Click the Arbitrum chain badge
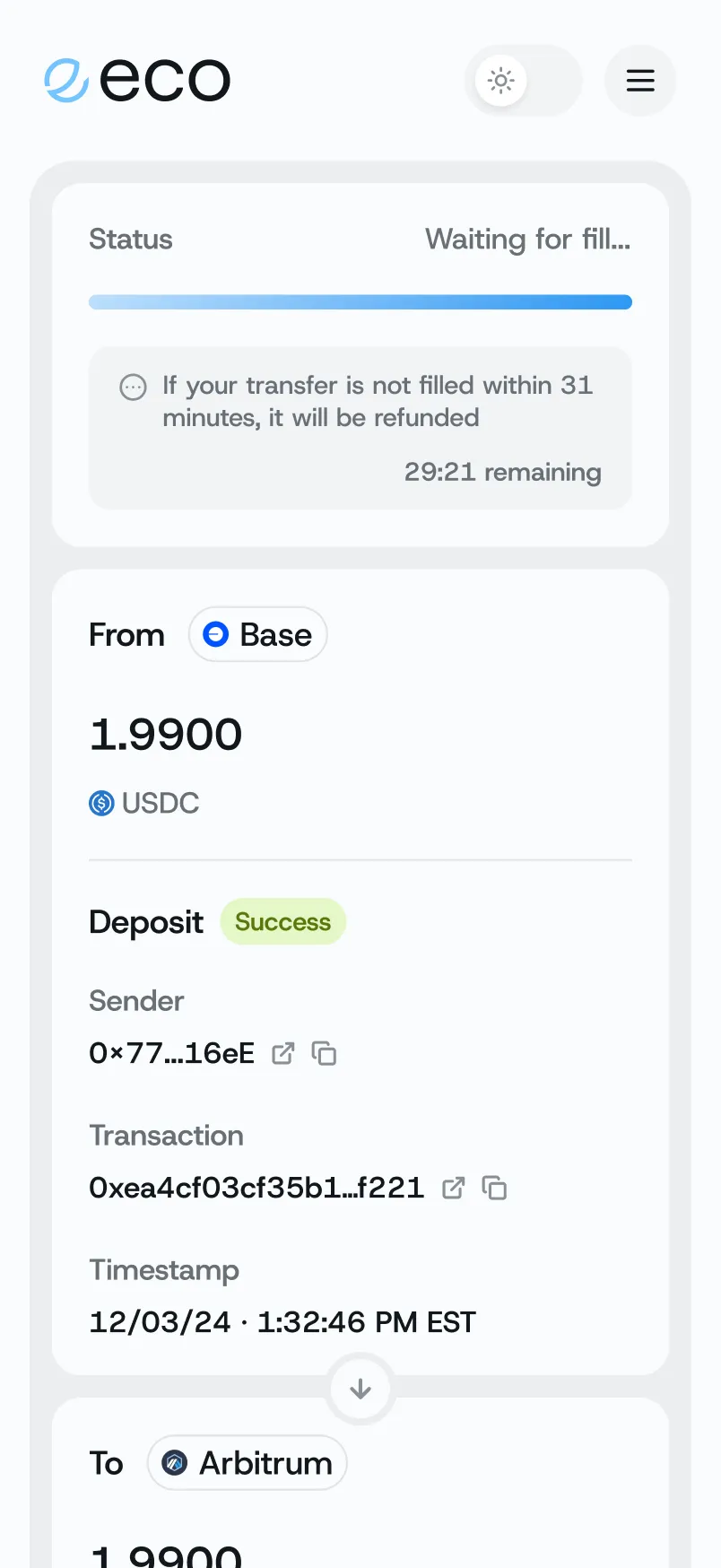This screenshot has width=721, height=1568. [248, 1463]
